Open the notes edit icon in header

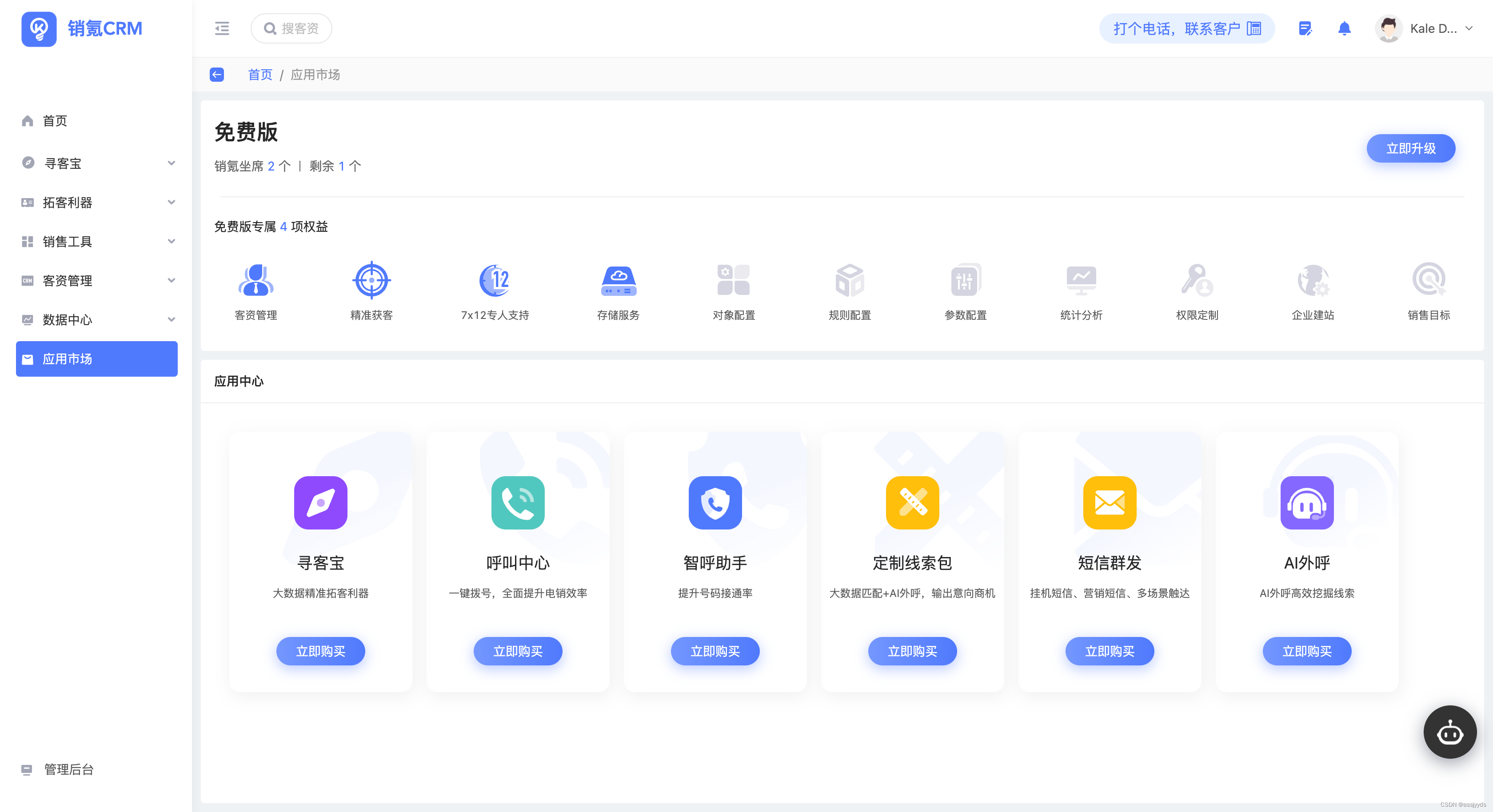(x=1305, y=28)
